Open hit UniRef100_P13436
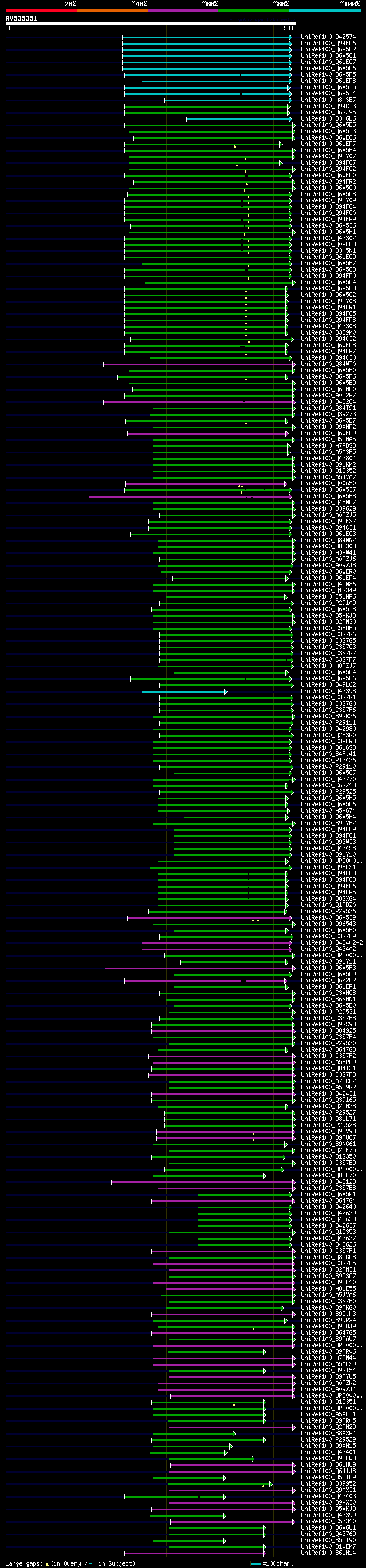366x1568 pixels. tap(328, 761)
